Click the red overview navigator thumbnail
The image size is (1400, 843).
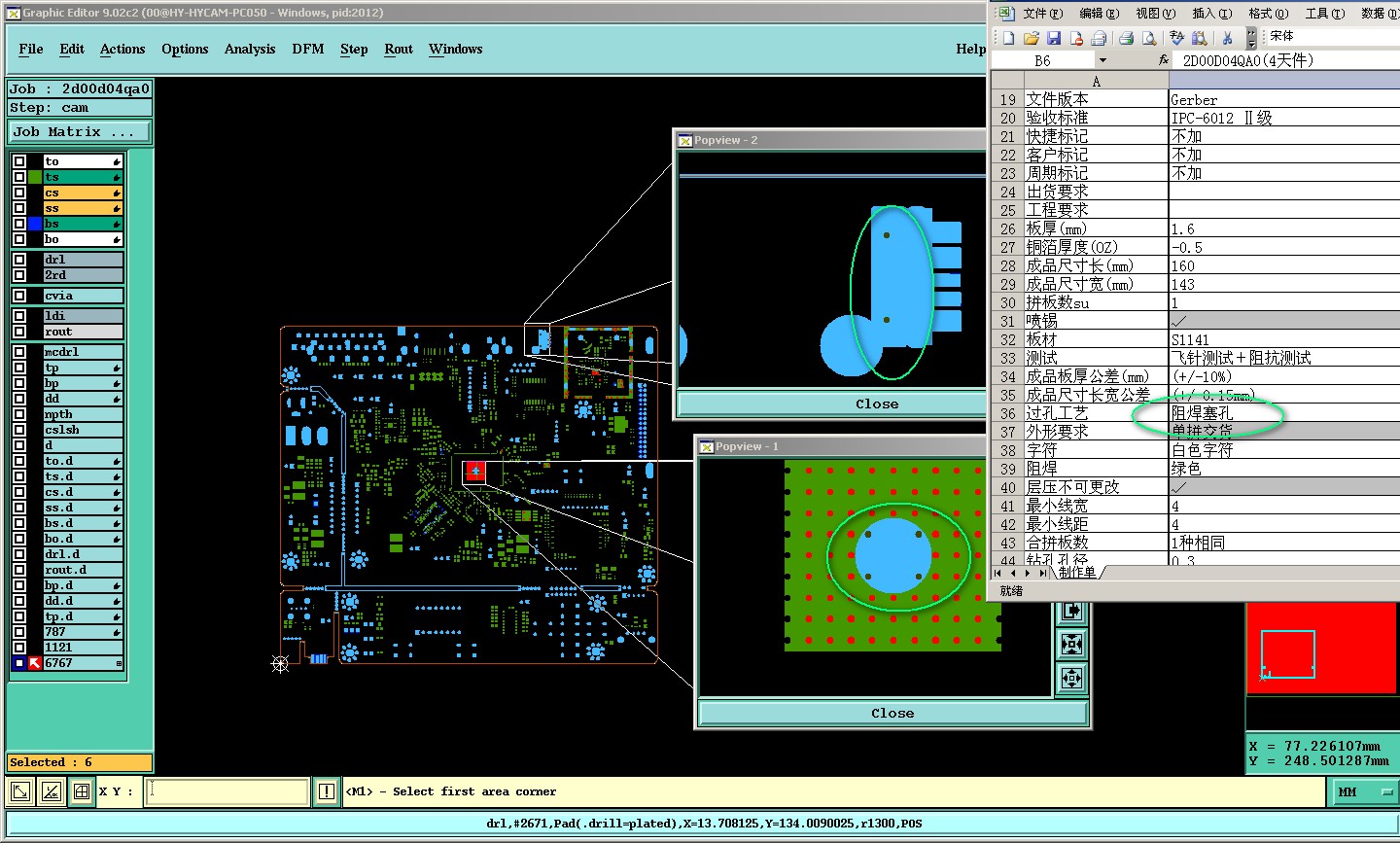(x=1321, y=648)
